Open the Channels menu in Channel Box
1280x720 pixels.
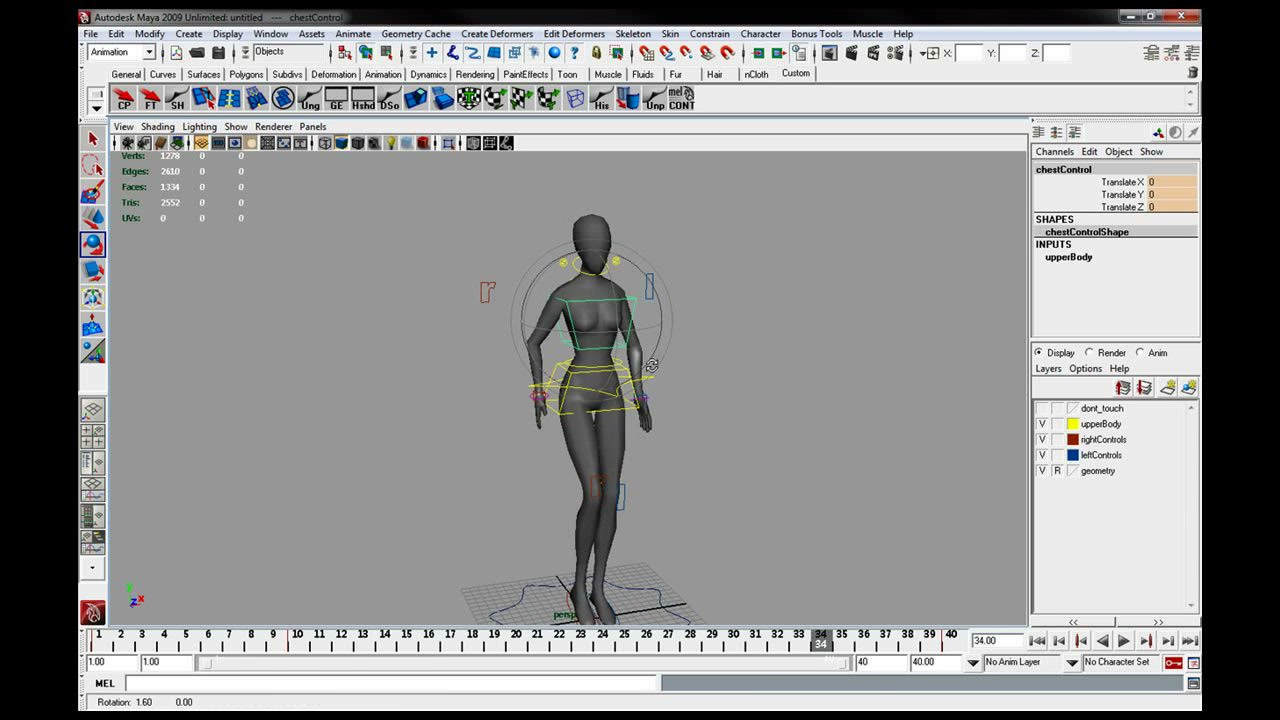1054,152
